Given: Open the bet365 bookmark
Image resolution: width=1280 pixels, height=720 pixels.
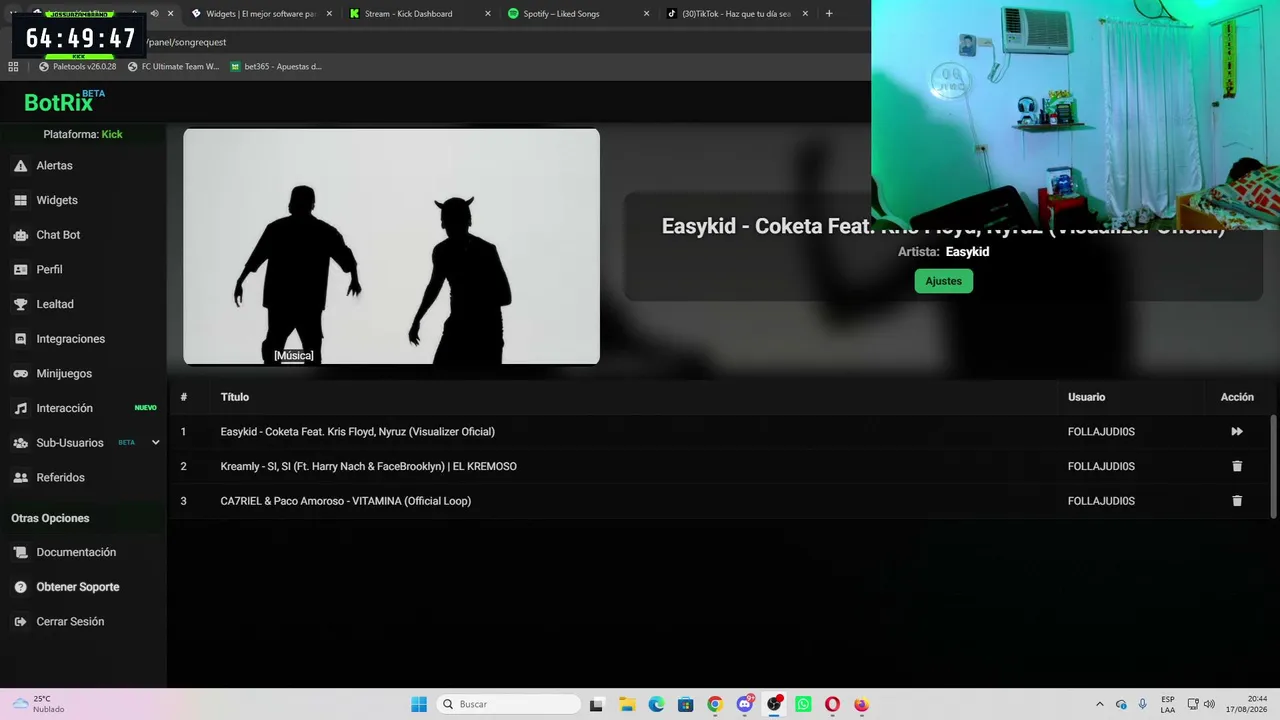Looking at the screenshot, I should pyautogui.click(x=276, y=67).
